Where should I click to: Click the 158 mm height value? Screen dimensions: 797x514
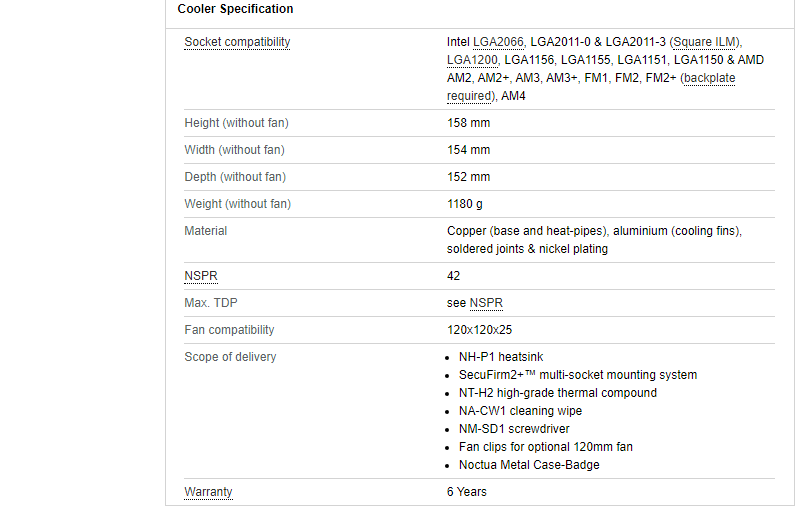tap(468, 123)
